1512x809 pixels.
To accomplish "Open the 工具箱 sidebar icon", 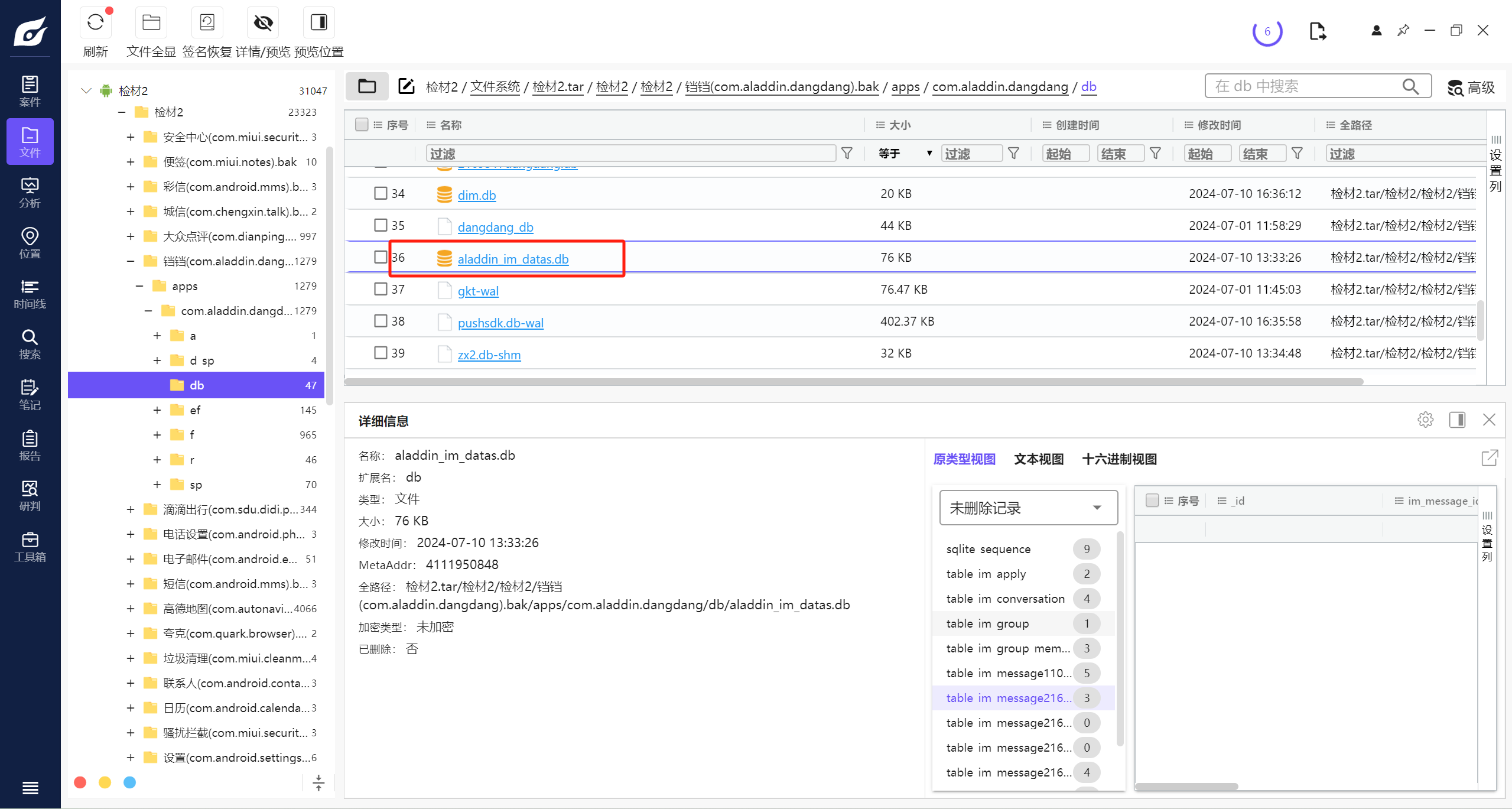I will [30, 547].
